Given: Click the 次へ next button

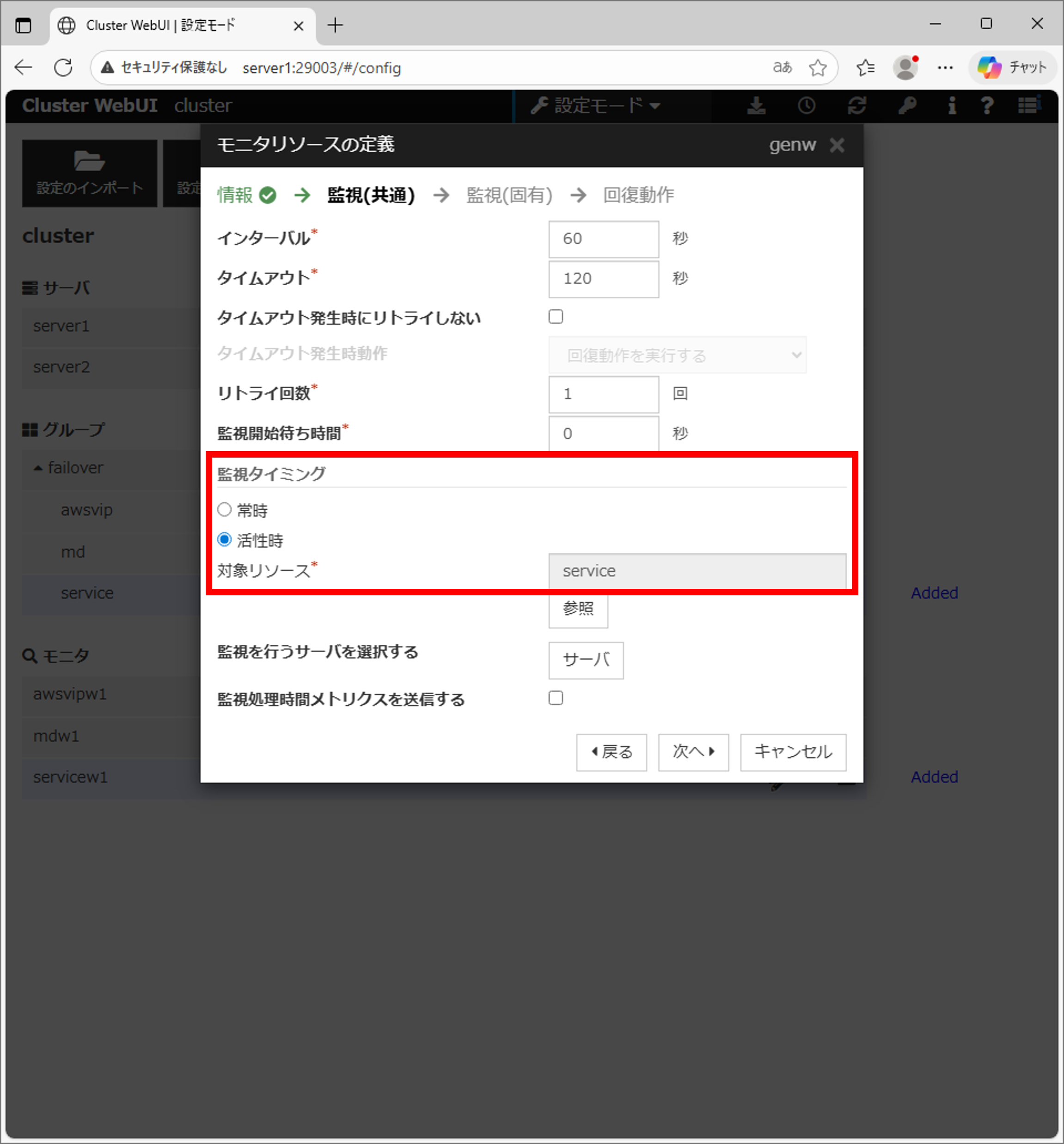Looking at the screenshot, I should (693, 752).
